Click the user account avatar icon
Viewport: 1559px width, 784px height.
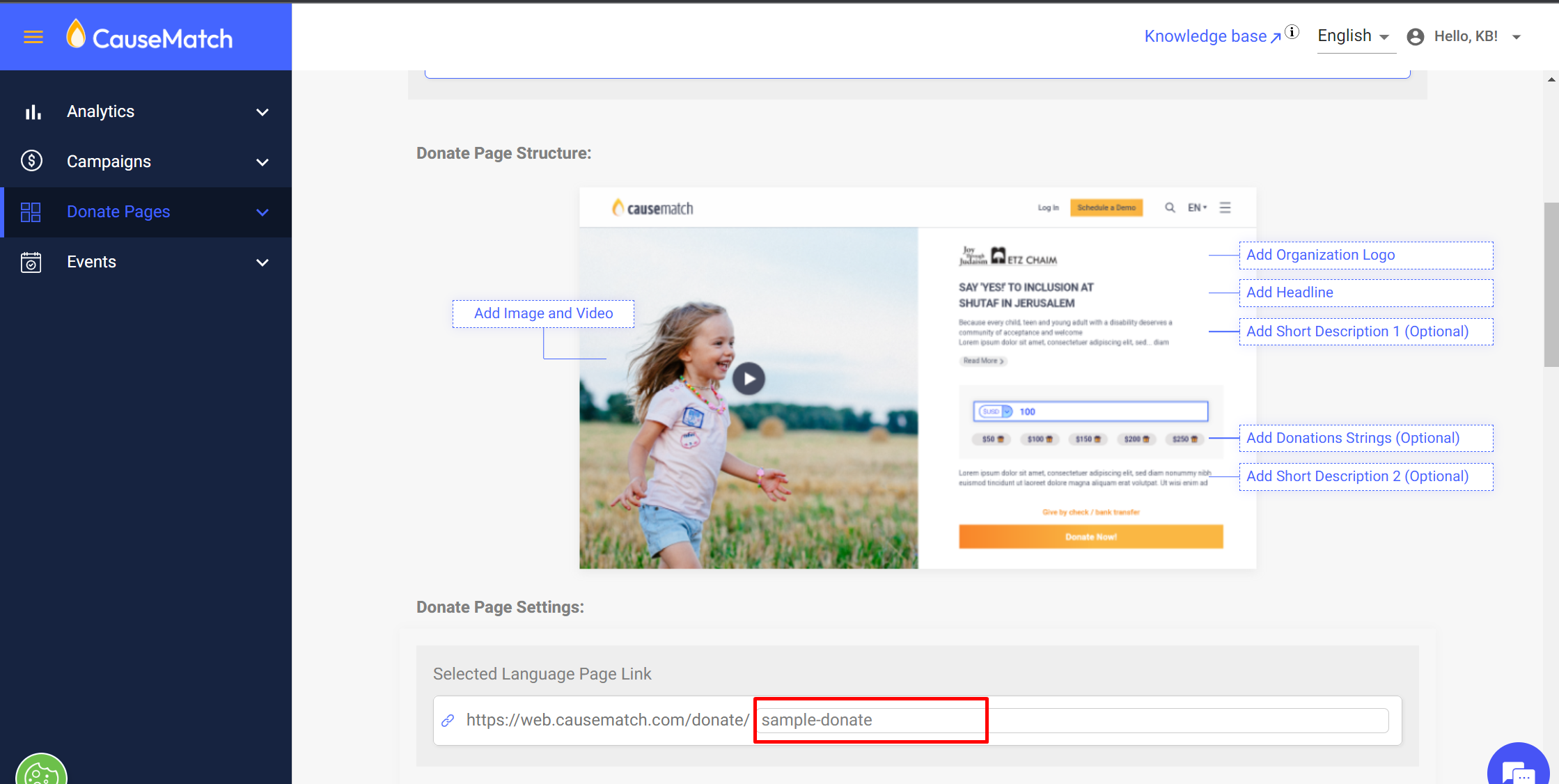coord(1416,37)
